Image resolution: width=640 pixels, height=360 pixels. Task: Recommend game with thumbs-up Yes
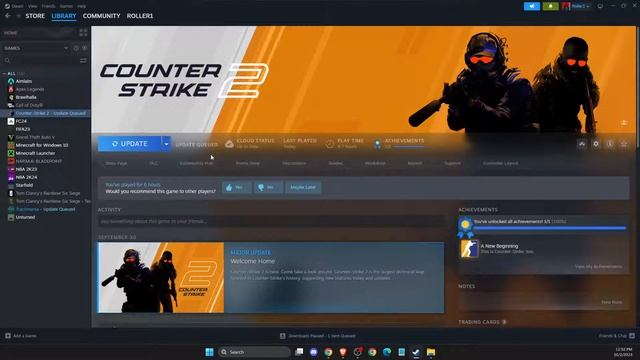tap(236, 187)
